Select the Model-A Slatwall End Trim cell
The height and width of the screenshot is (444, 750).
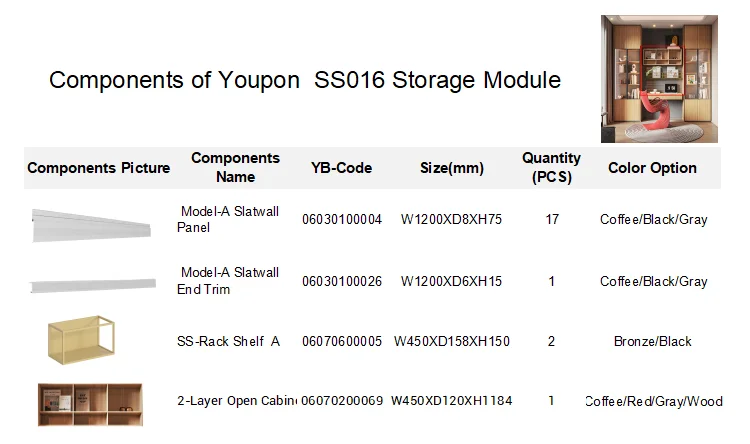[x=229, y=281]
